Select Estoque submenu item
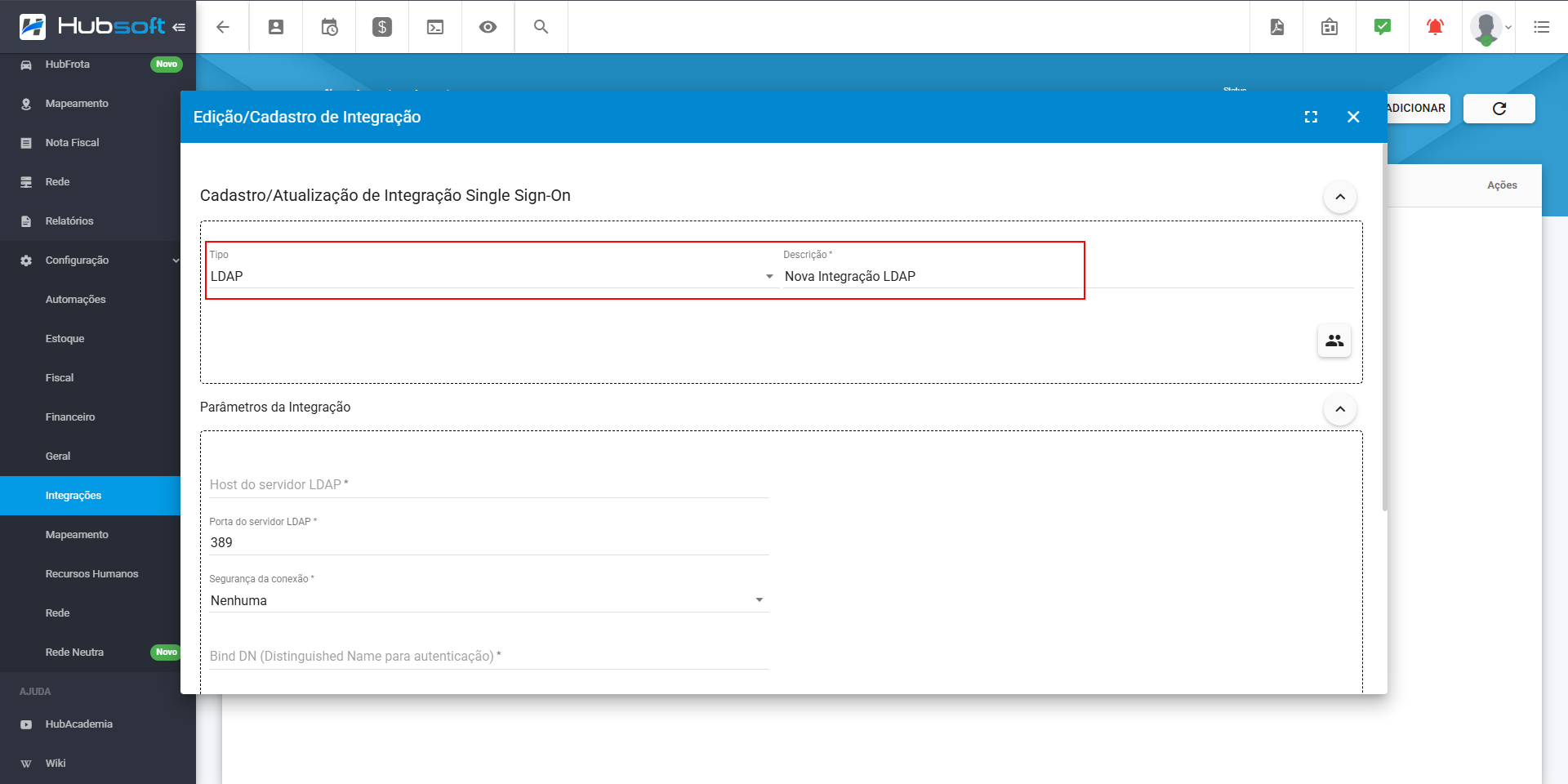 [x=90, y=339]
